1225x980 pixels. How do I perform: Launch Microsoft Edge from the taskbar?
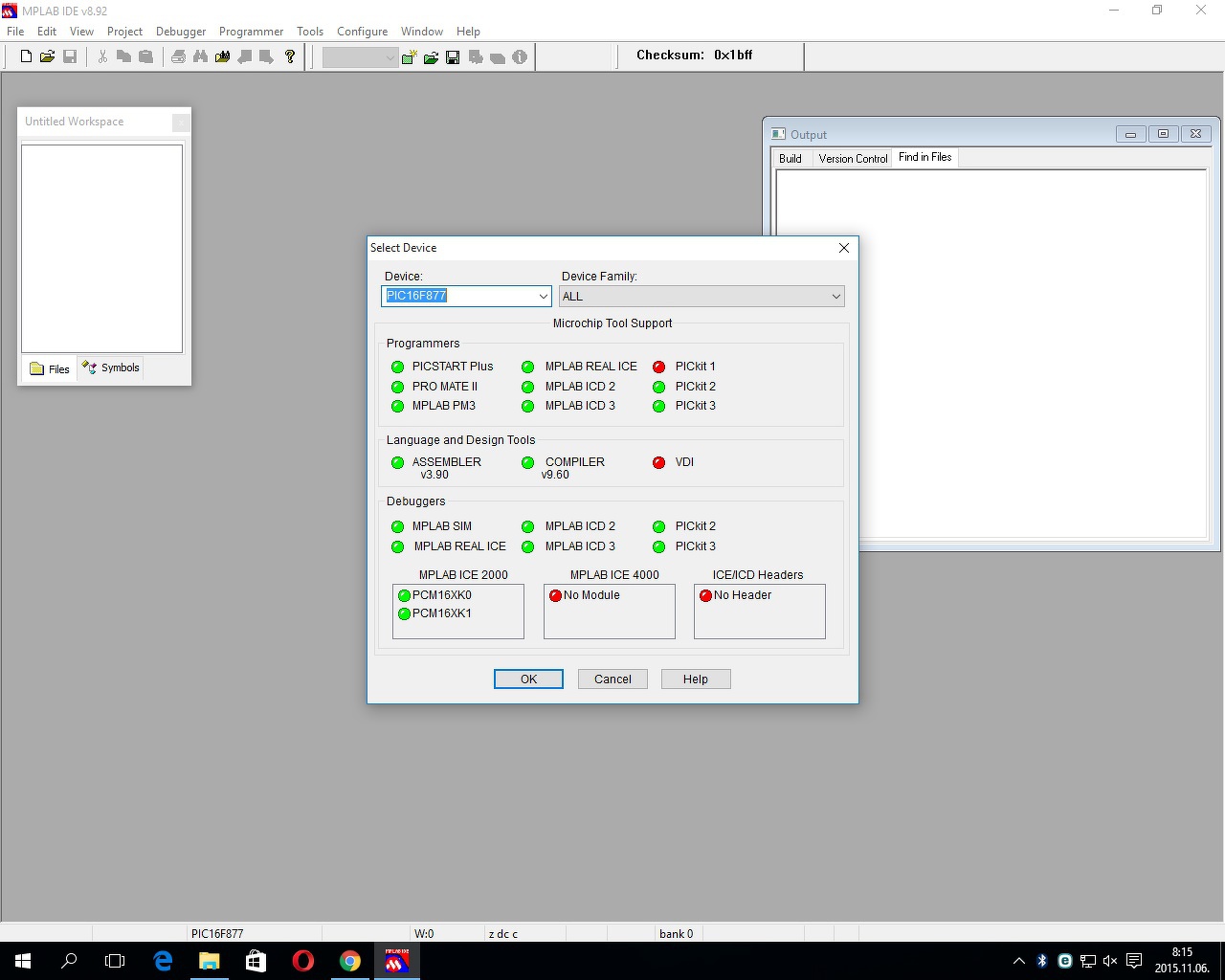(x=163, y=961)
